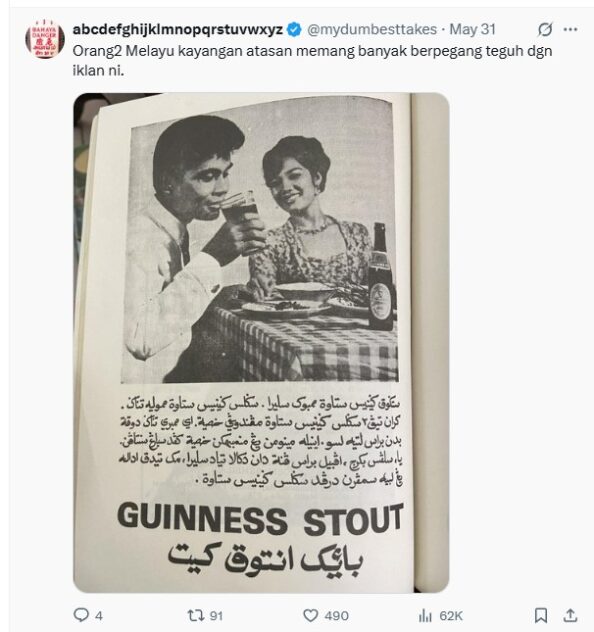Toggle the bookmark icon on this post
This screenshot has width=594, height=632.
[x=541, y=615]
